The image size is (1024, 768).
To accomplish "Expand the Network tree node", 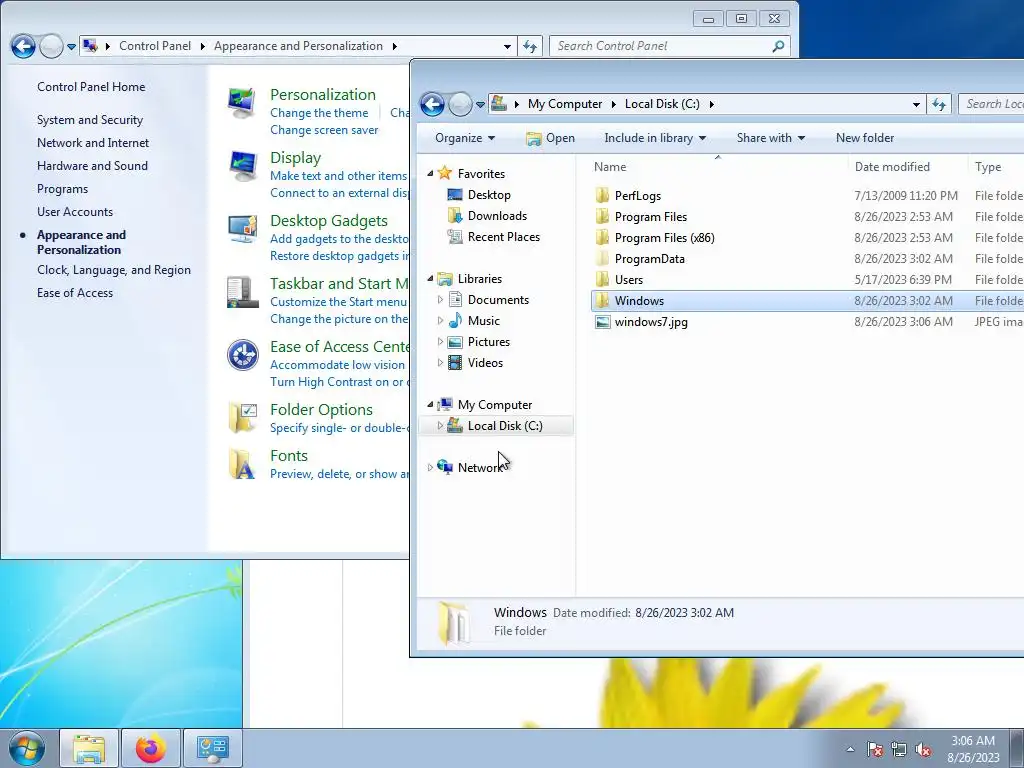I will click(x=430, y=468).
